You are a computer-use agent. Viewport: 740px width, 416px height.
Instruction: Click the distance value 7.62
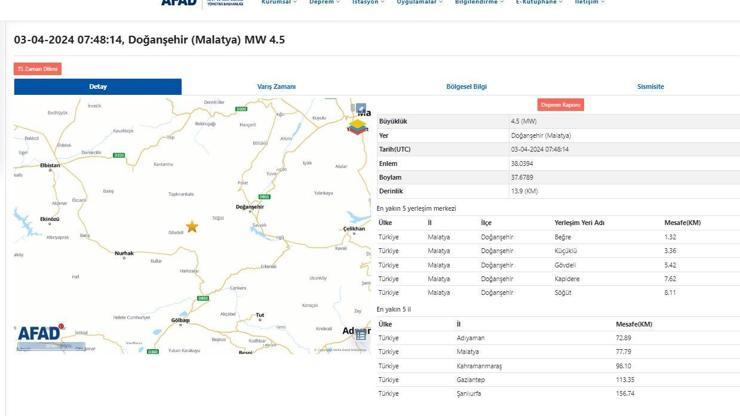click(670, 279)
